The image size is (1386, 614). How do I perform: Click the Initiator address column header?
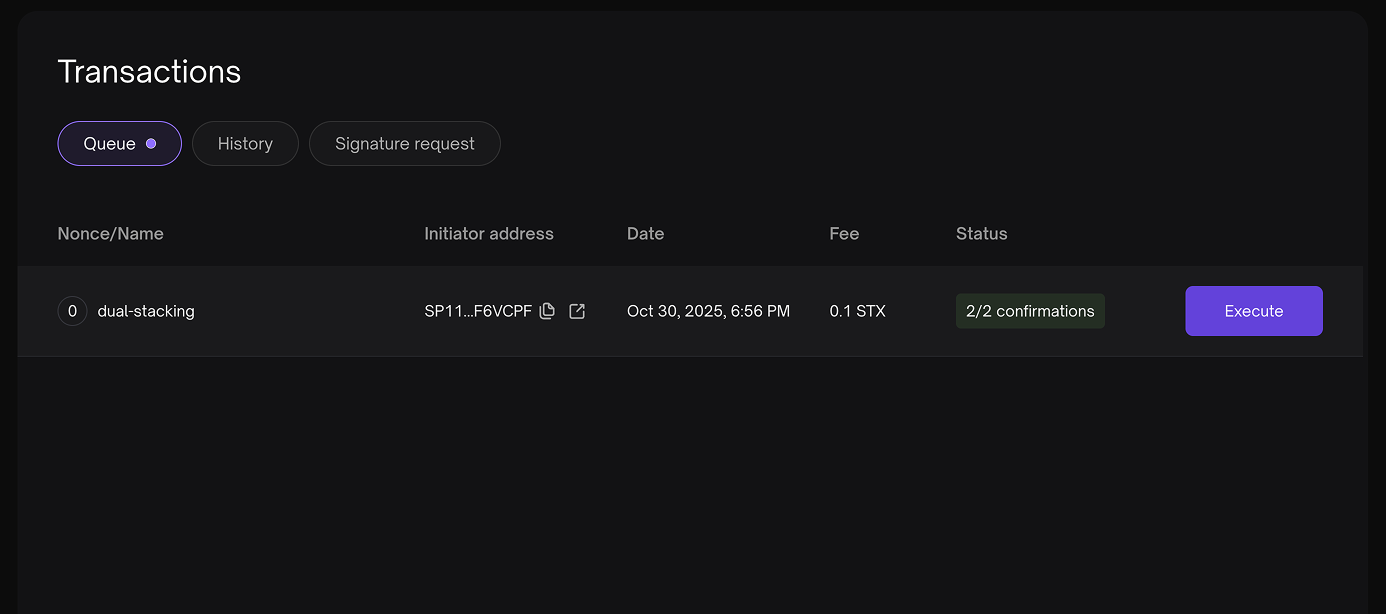point(489,234)
